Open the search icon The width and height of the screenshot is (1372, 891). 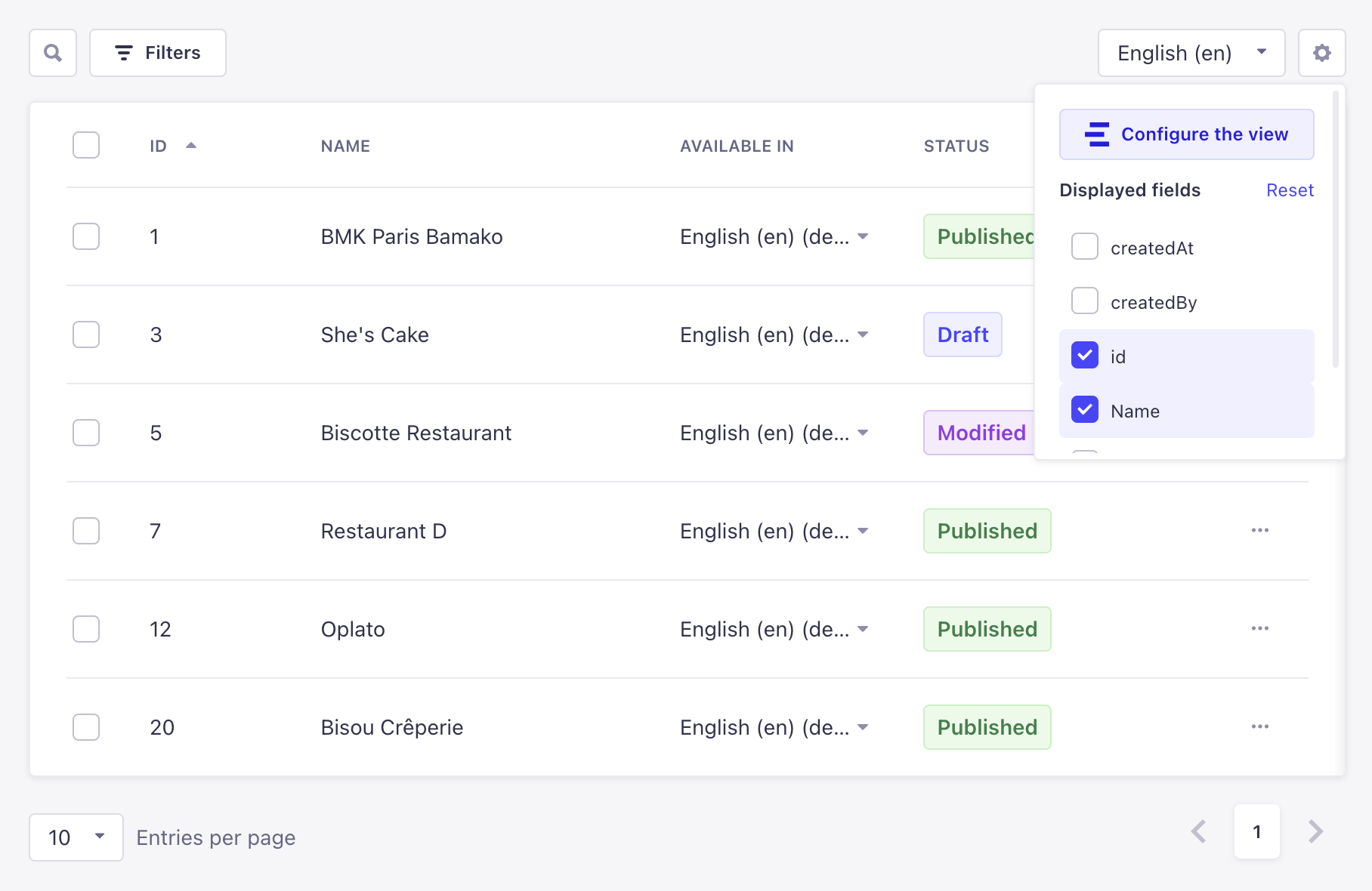[52, 53]
